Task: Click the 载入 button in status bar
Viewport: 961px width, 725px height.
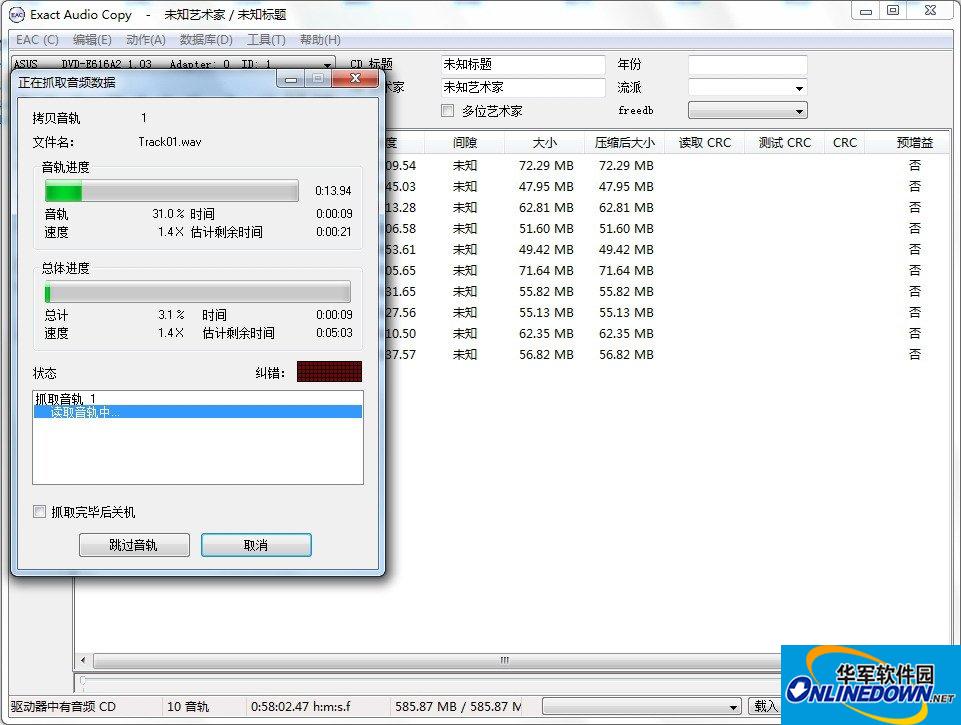Action: pos(764,706)
